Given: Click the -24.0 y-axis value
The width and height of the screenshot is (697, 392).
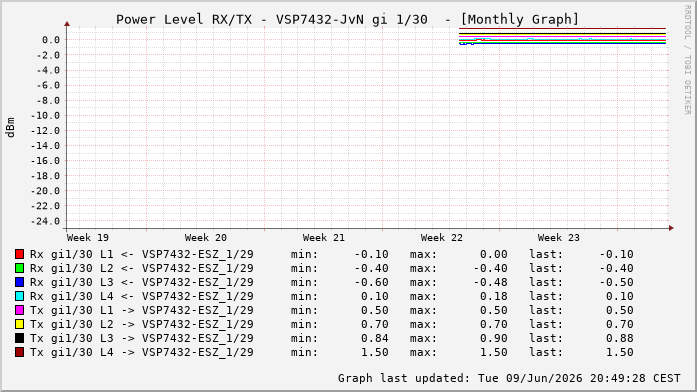Looking at the screenshot, I should (45, 221).
